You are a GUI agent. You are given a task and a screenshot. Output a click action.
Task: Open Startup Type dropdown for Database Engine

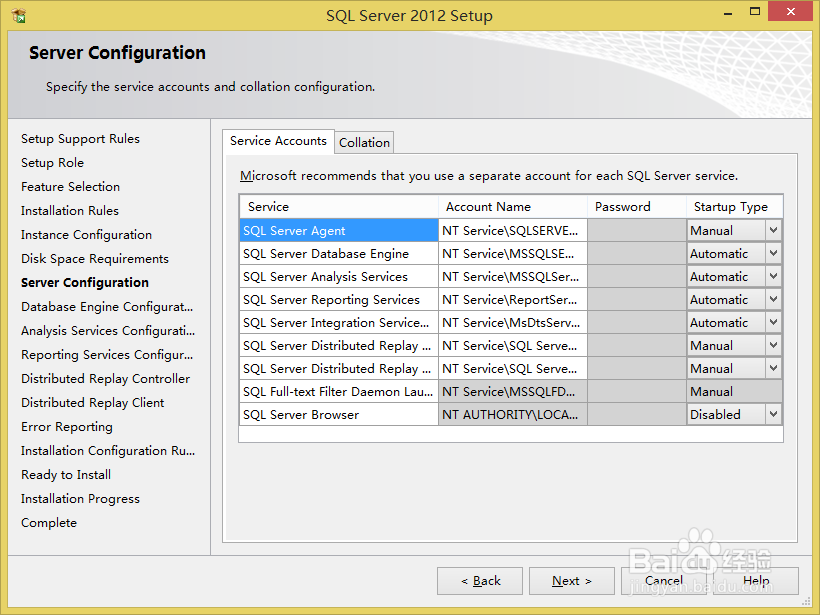pos(773,253)
